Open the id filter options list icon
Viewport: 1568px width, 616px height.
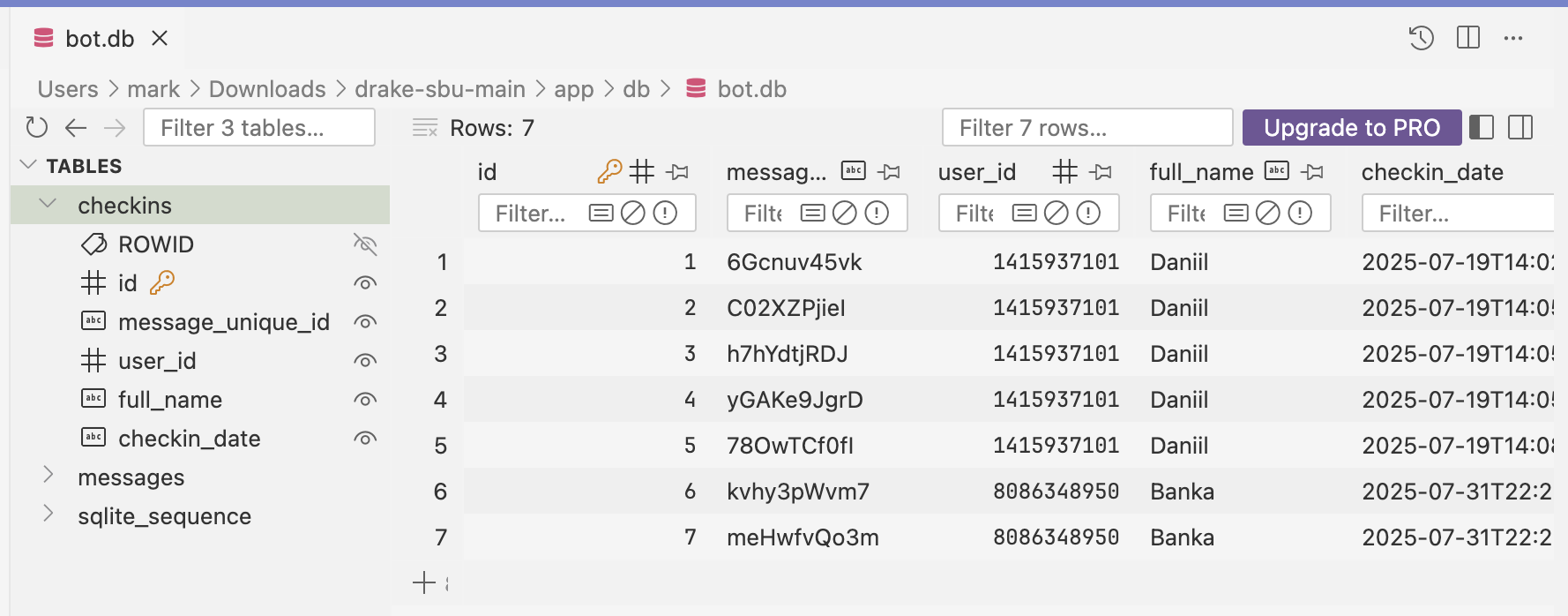[601, 213]
